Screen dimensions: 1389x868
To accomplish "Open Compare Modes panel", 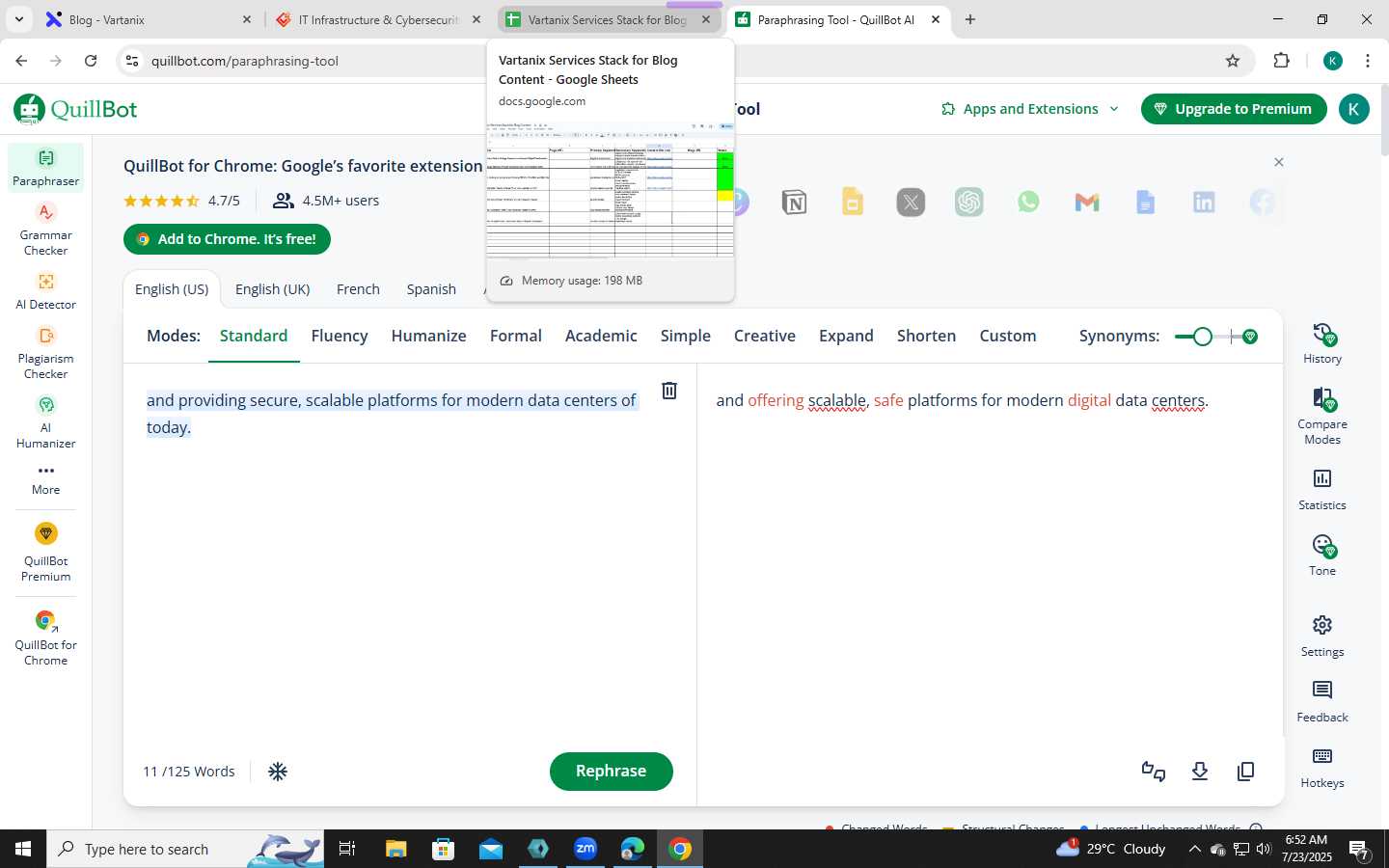I will tap(1322, 416).
